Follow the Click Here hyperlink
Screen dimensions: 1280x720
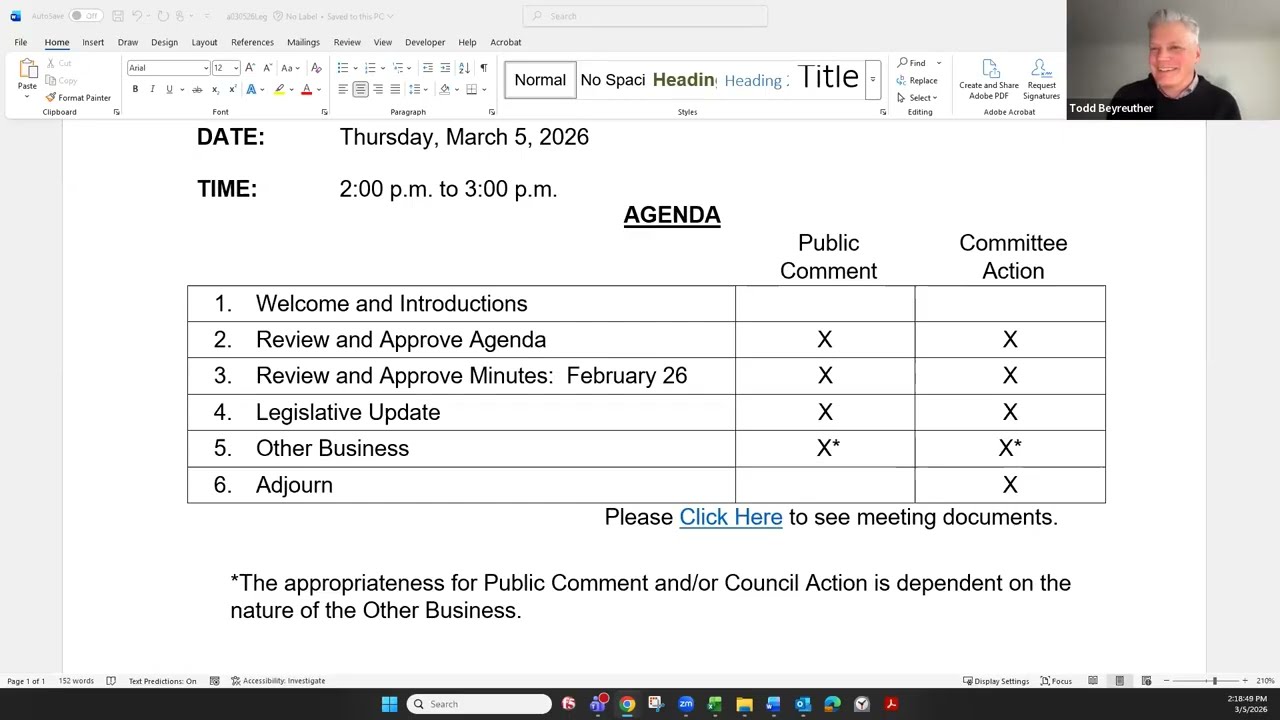click(731, 517)
